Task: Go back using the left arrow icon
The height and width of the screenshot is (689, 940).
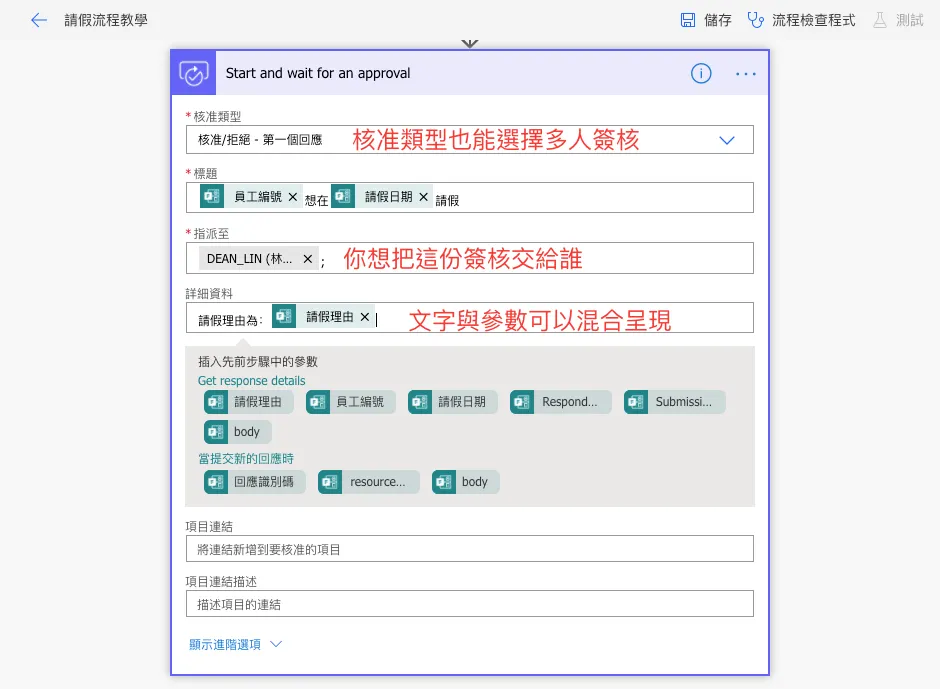Action: (39, 20)
